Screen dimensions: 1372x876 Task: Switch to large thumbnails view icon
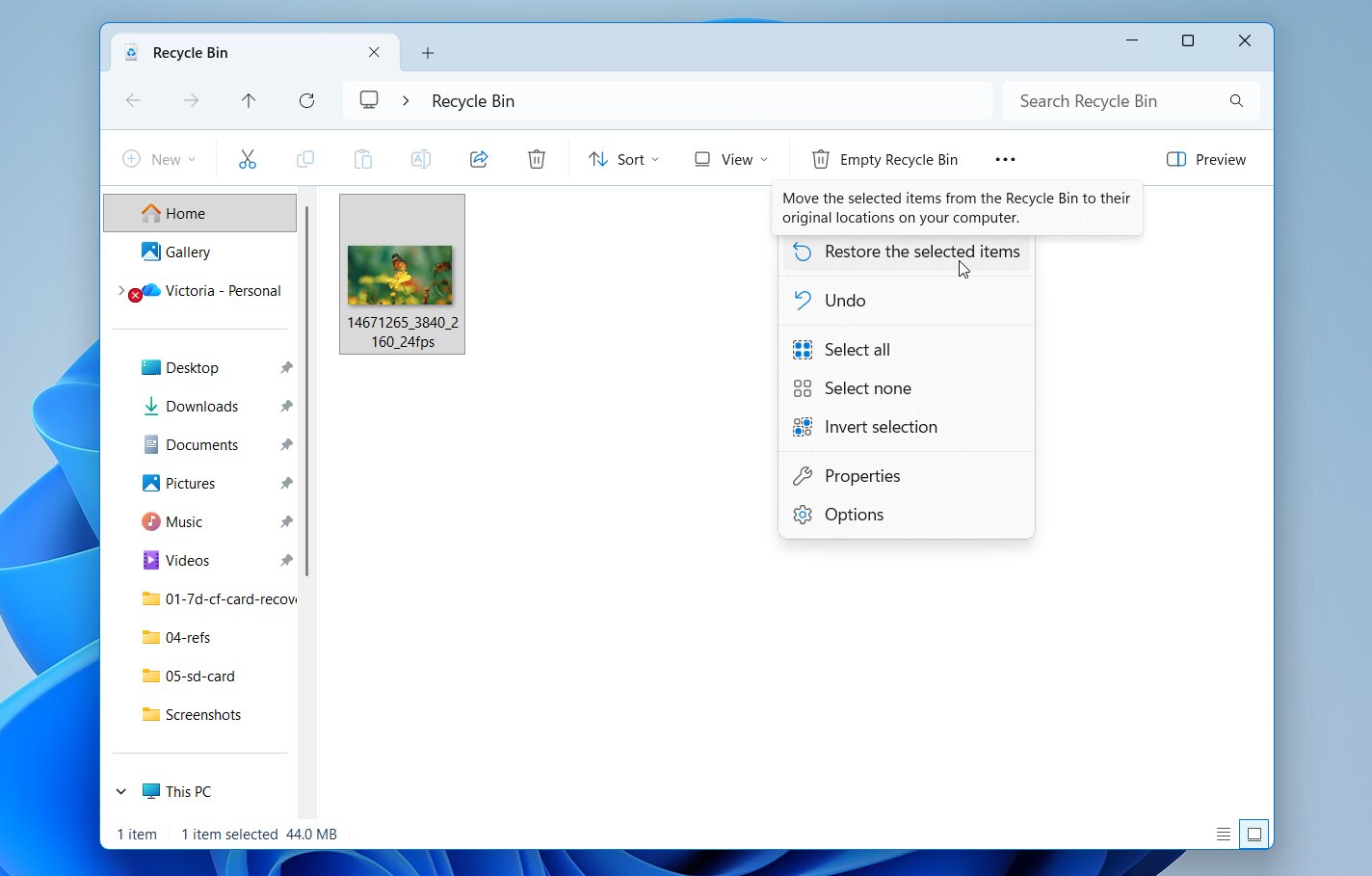coord(1254,834)
